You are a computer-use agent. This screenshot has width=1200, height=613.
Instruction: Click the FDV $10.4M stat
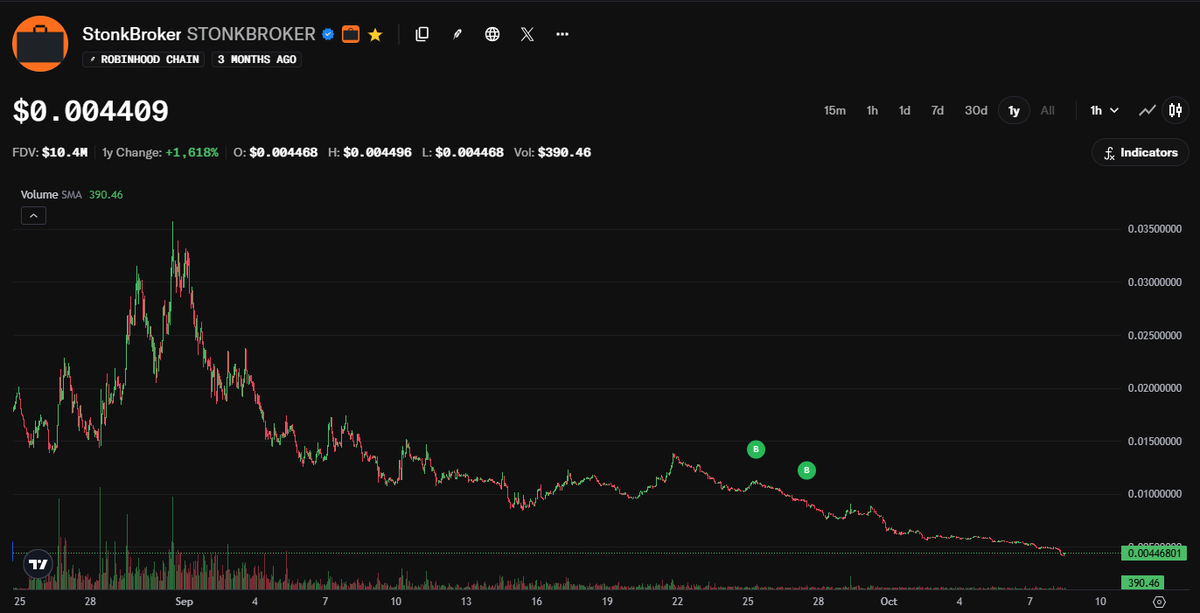50,153
